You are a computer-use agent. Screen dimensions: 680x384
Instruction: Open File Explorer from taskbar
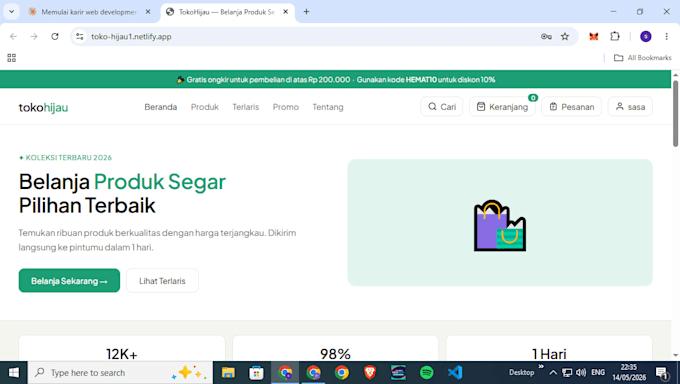click(228, 372)
